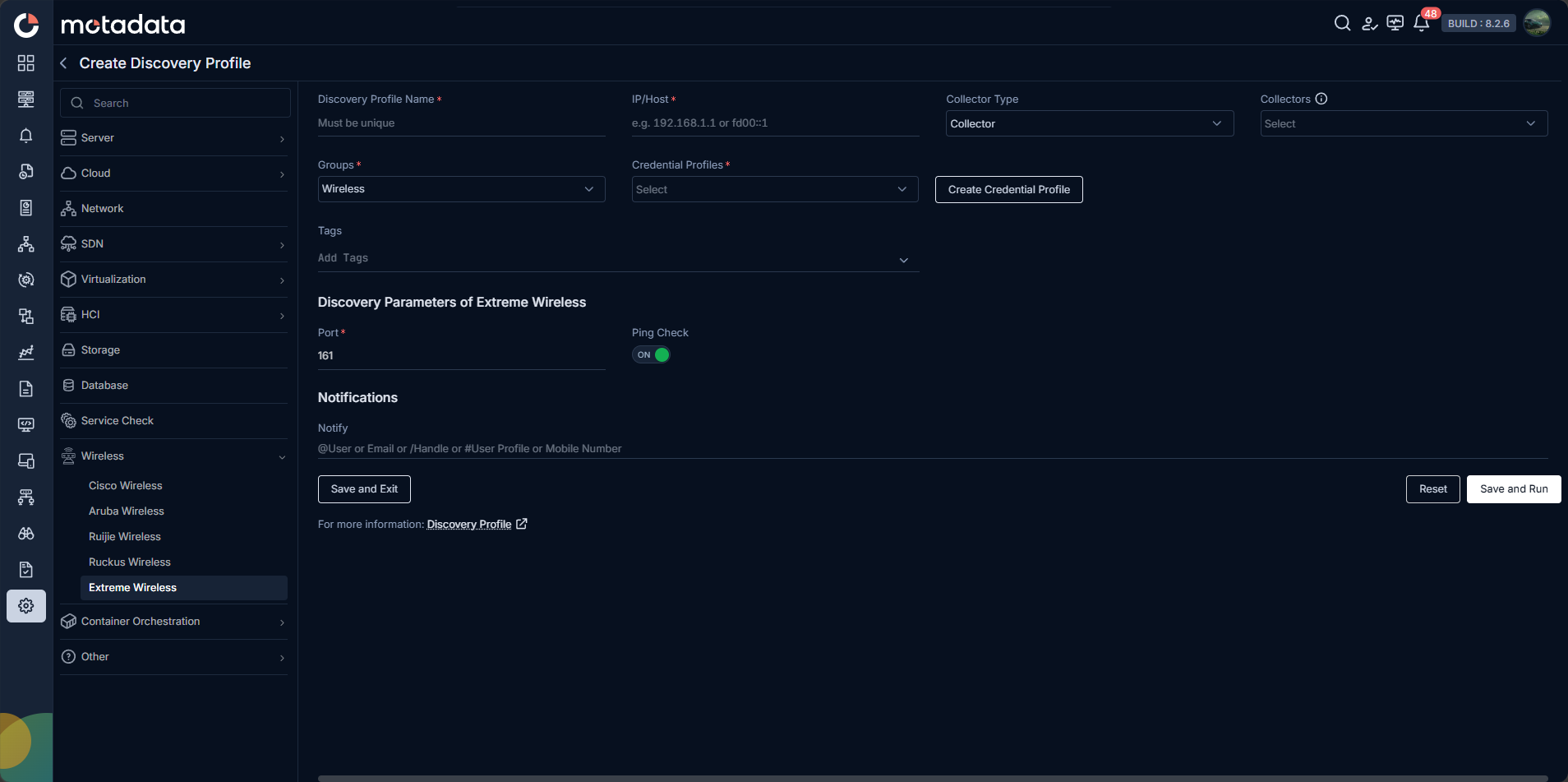Click the user checkmark icon in header
The width and height of the screenshot is (1568, 782).
[x=1369, y=23]
